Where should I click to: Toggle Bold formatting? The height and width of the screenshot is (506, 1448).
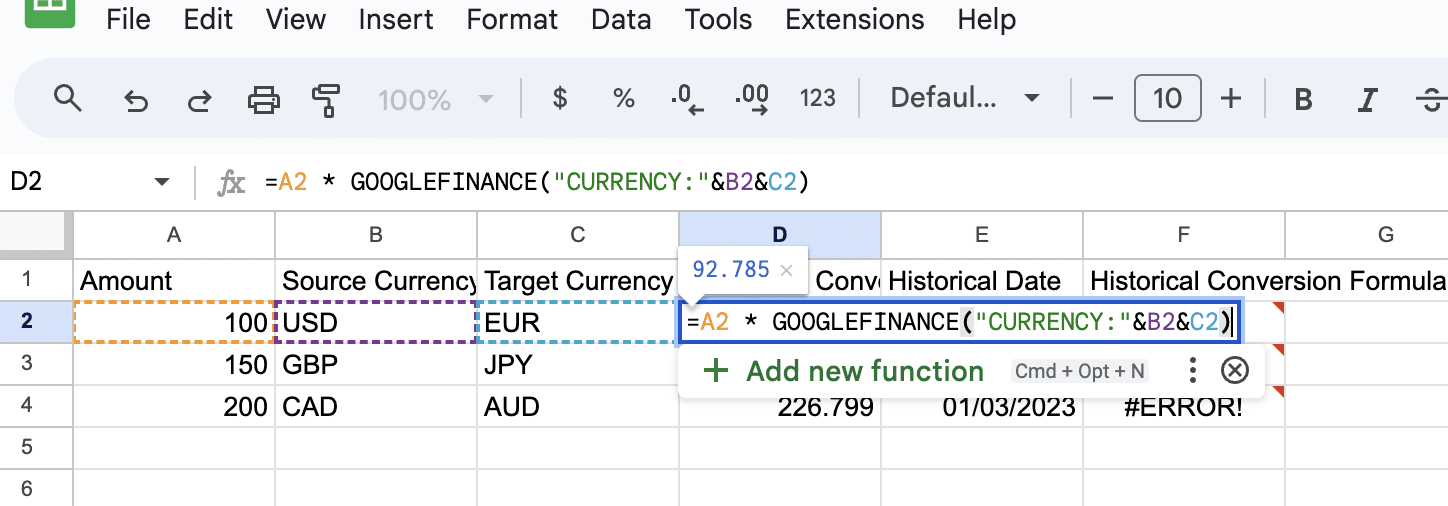pos(1303,99)
